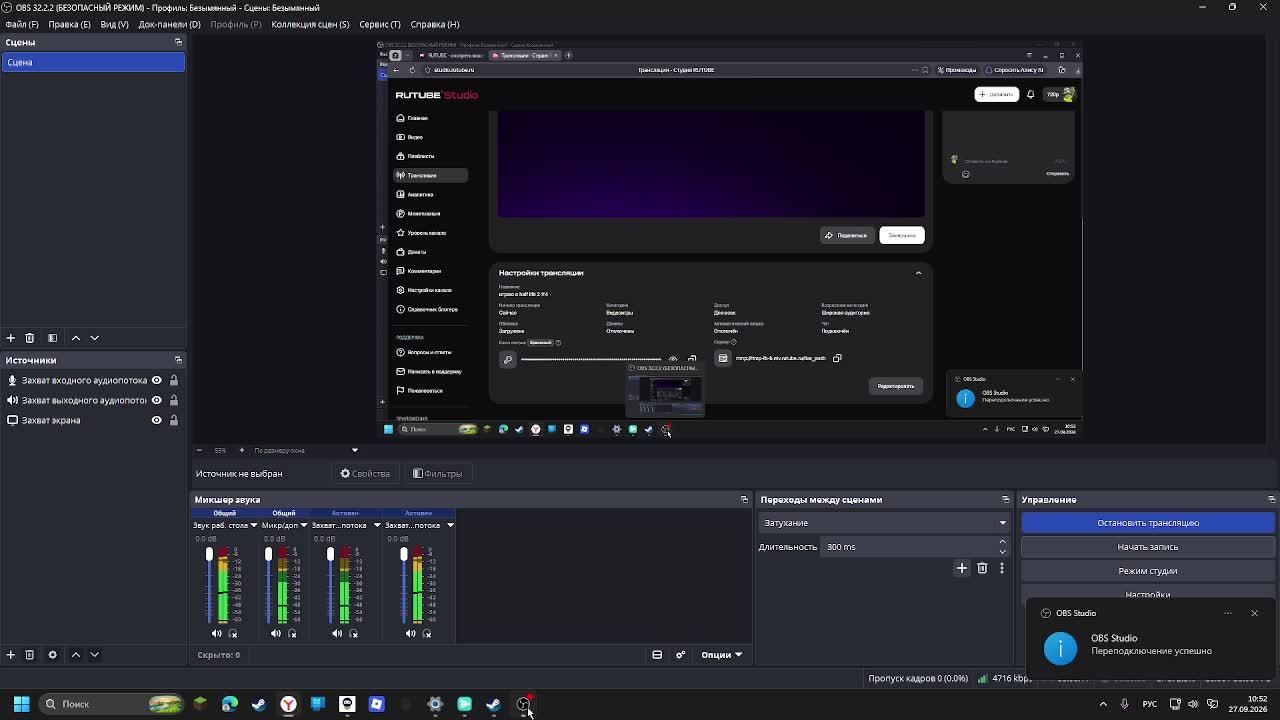1280x720 pixels.
Task: Open the Справка menu
Action: point(435,24)
